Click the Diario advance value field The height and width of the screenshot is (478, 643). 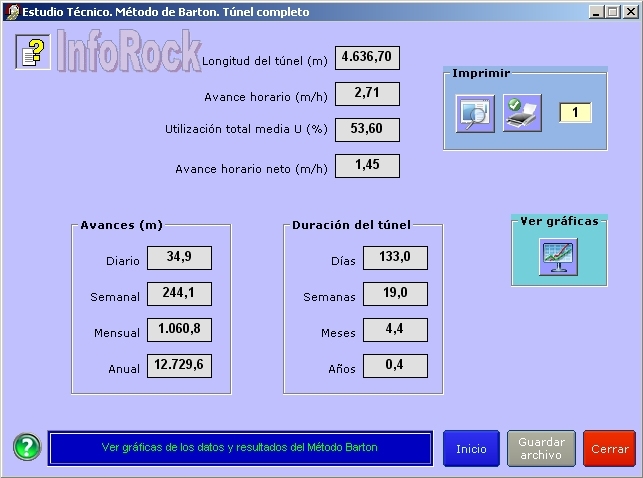179,258
